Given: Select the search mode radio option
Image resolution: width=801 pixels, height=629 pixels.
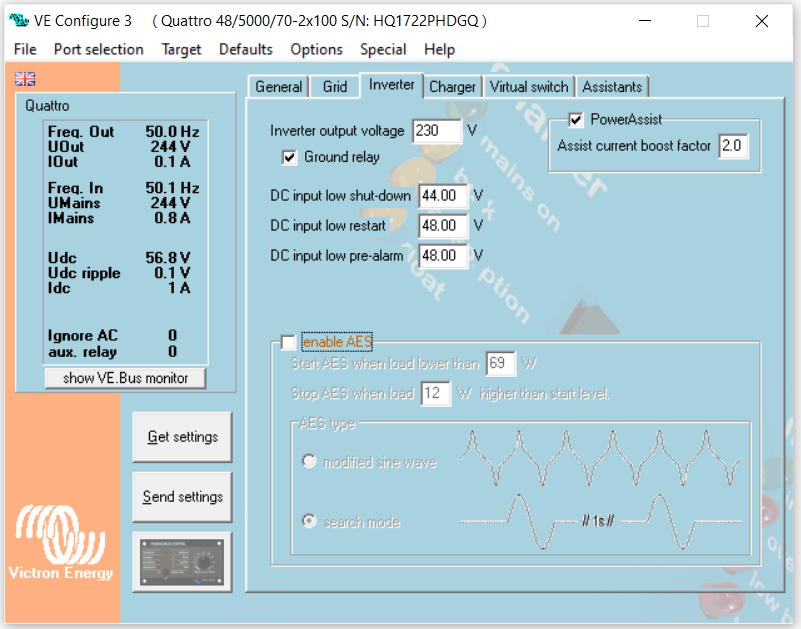Looking at the screenshot, I should [309, 521].
